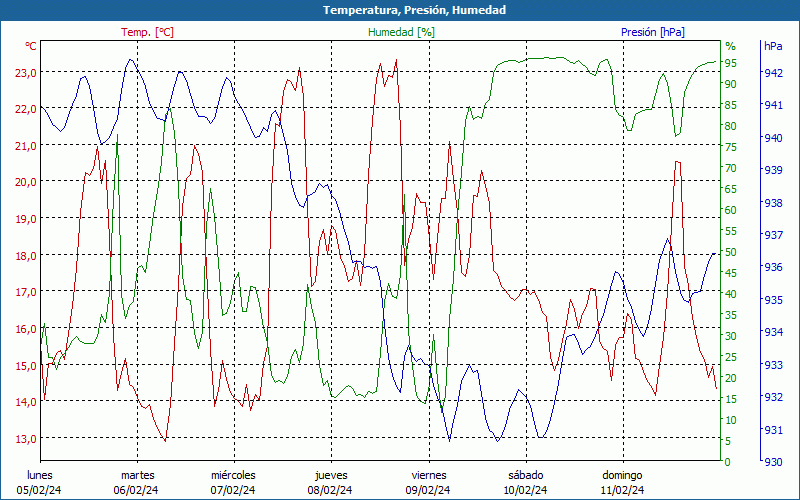The image size is (800, 500).
Task: Click the 'jueves' day label
Action: (x=331, y=476)
